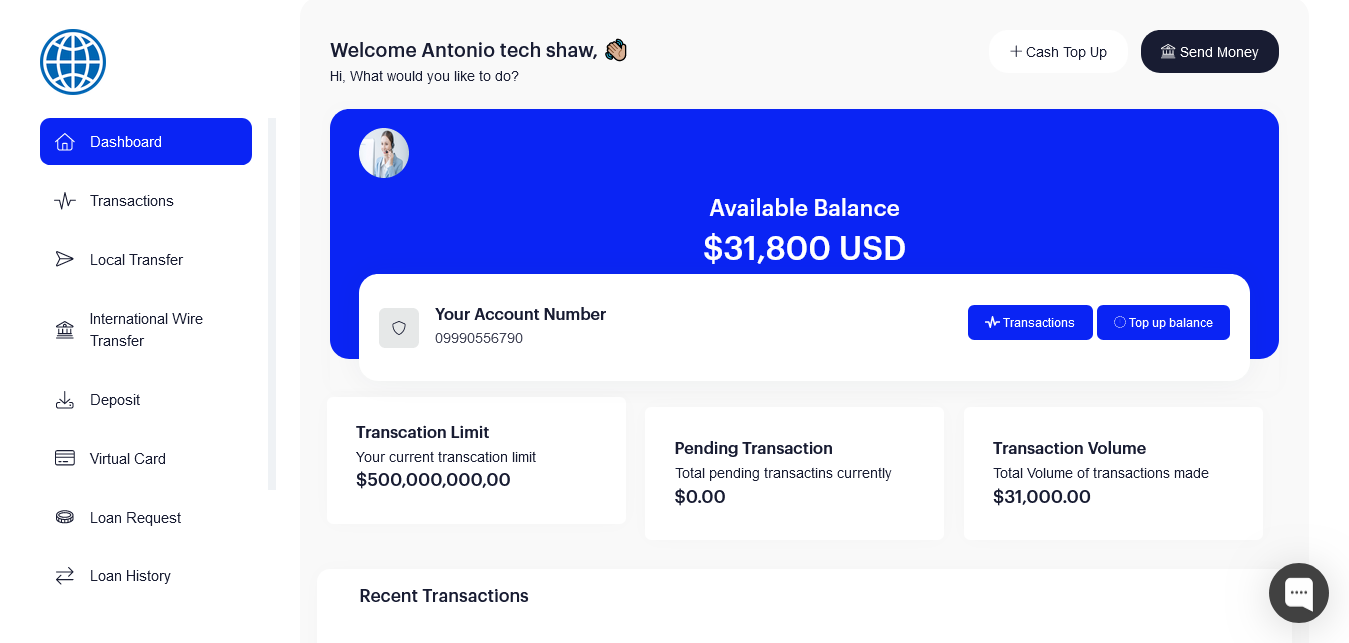
Task: Click the blue Transactions button
Action: (x=1030, y=323)
